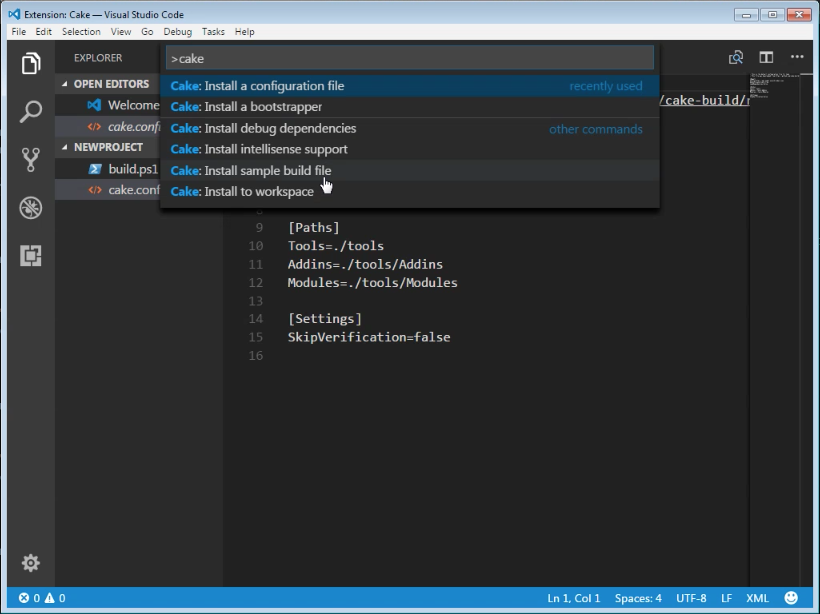The width and height of the screenshot is (820, 614).
Task: Click the command palette input field
Action: pyautogui.click(x=409, y=58)
